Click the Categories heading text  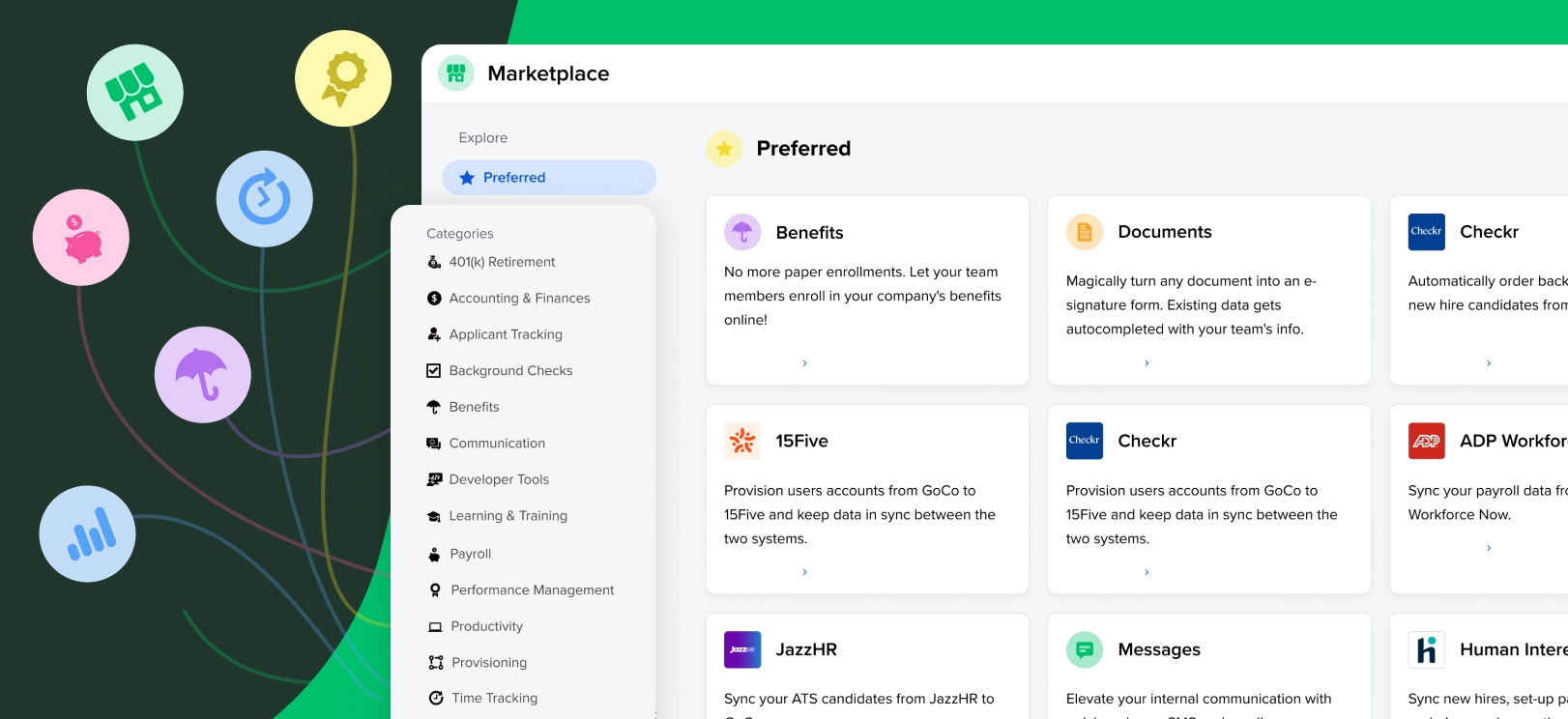click(460, 234)
